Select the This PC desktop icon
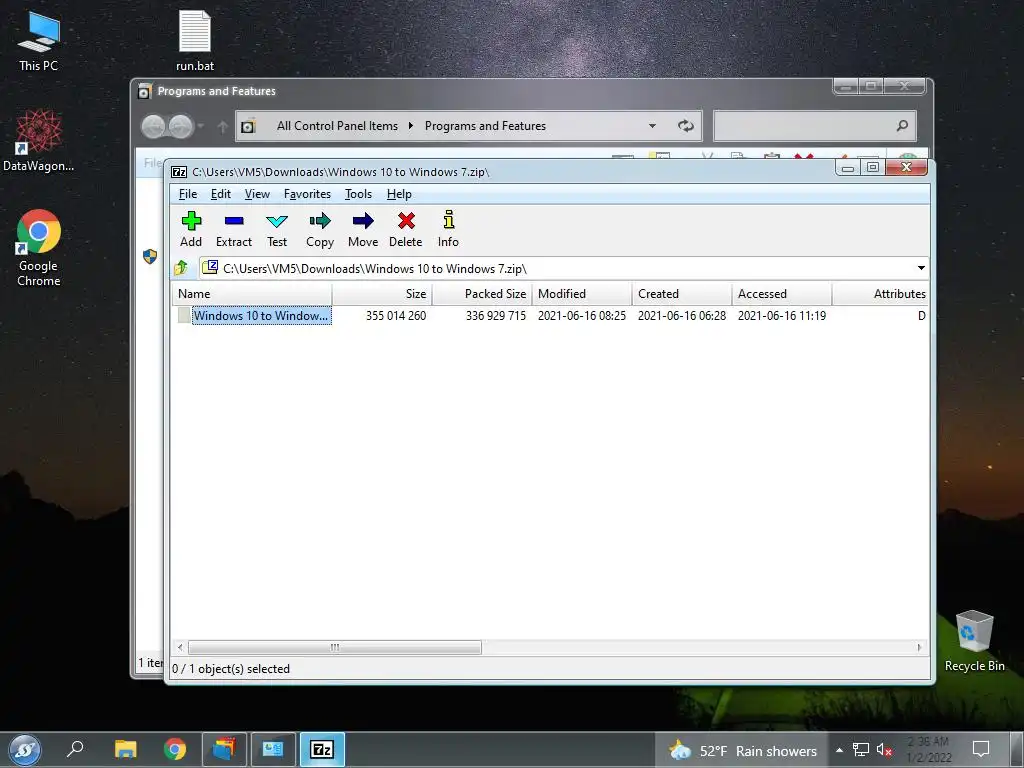The image size is (1024, 768). (x=39, y=40)
